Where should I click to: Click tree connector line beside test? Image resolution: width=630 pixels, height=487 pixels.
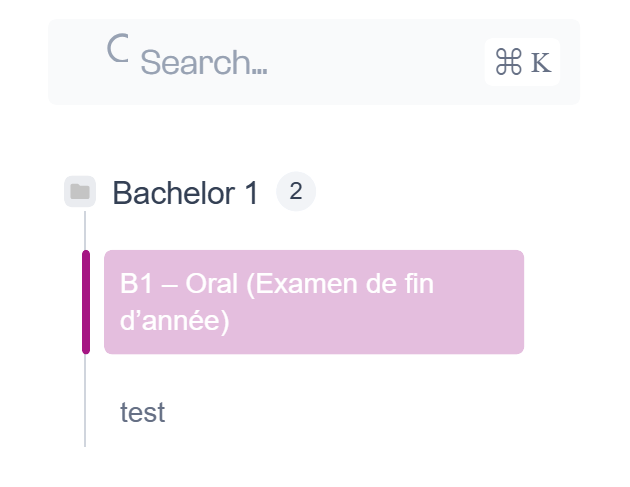85,402
